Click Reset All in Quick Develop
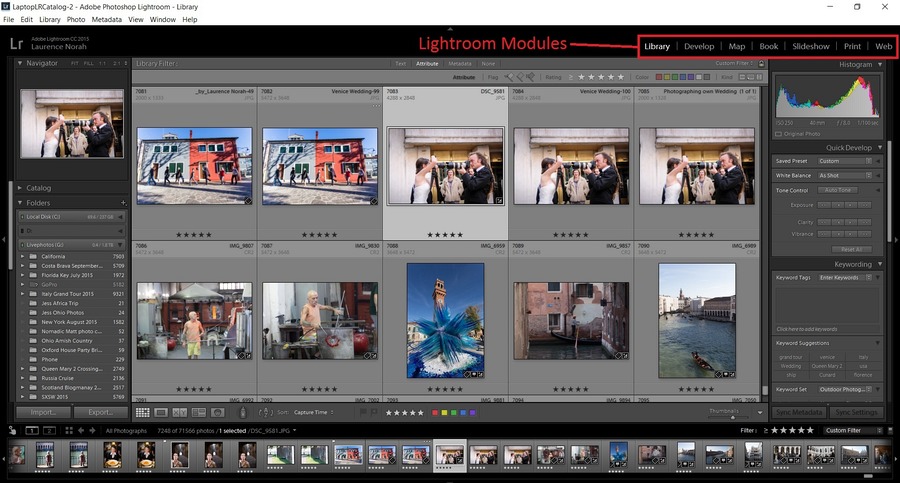The width and height of the screenshot is (900, 483). [852, 249]
